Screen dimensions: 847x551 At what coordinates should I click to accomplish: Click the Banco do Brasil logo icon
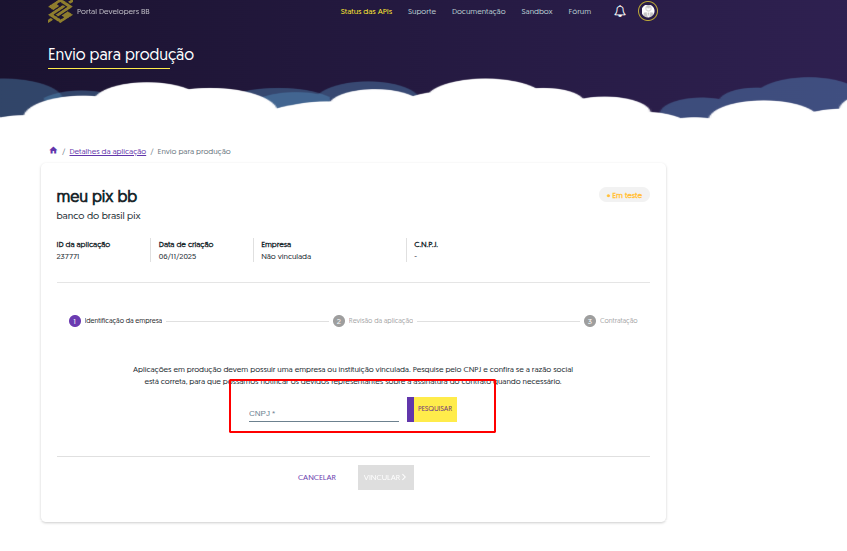point(60,12)
